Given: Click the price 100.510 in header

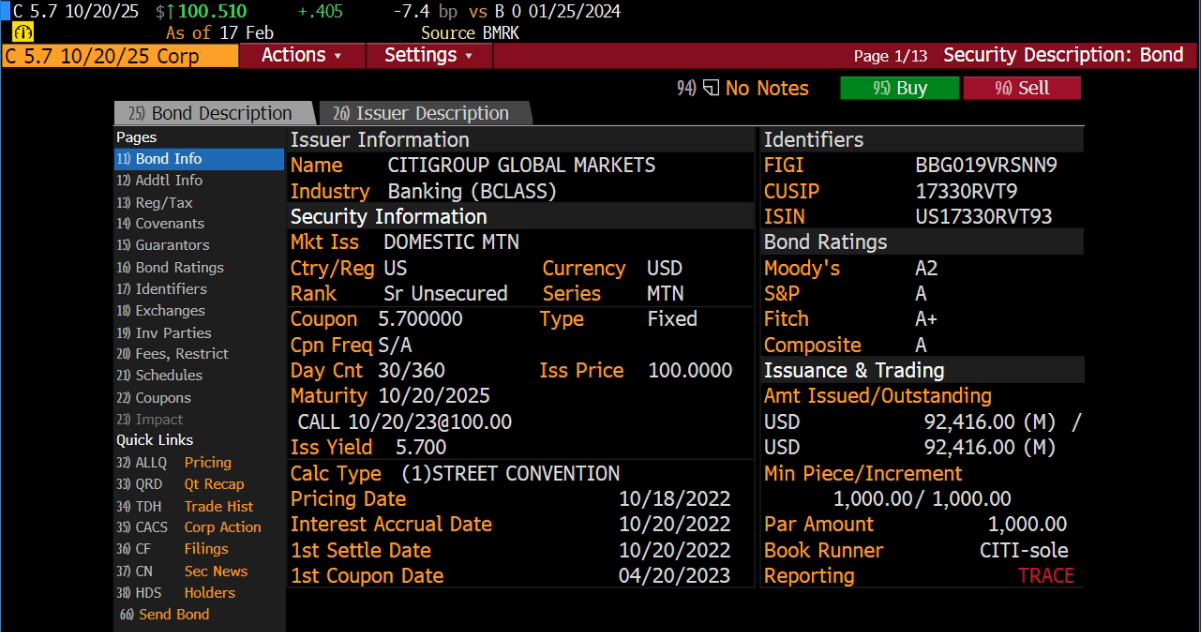Looking at the screenshot, I should tap(213, 12).
